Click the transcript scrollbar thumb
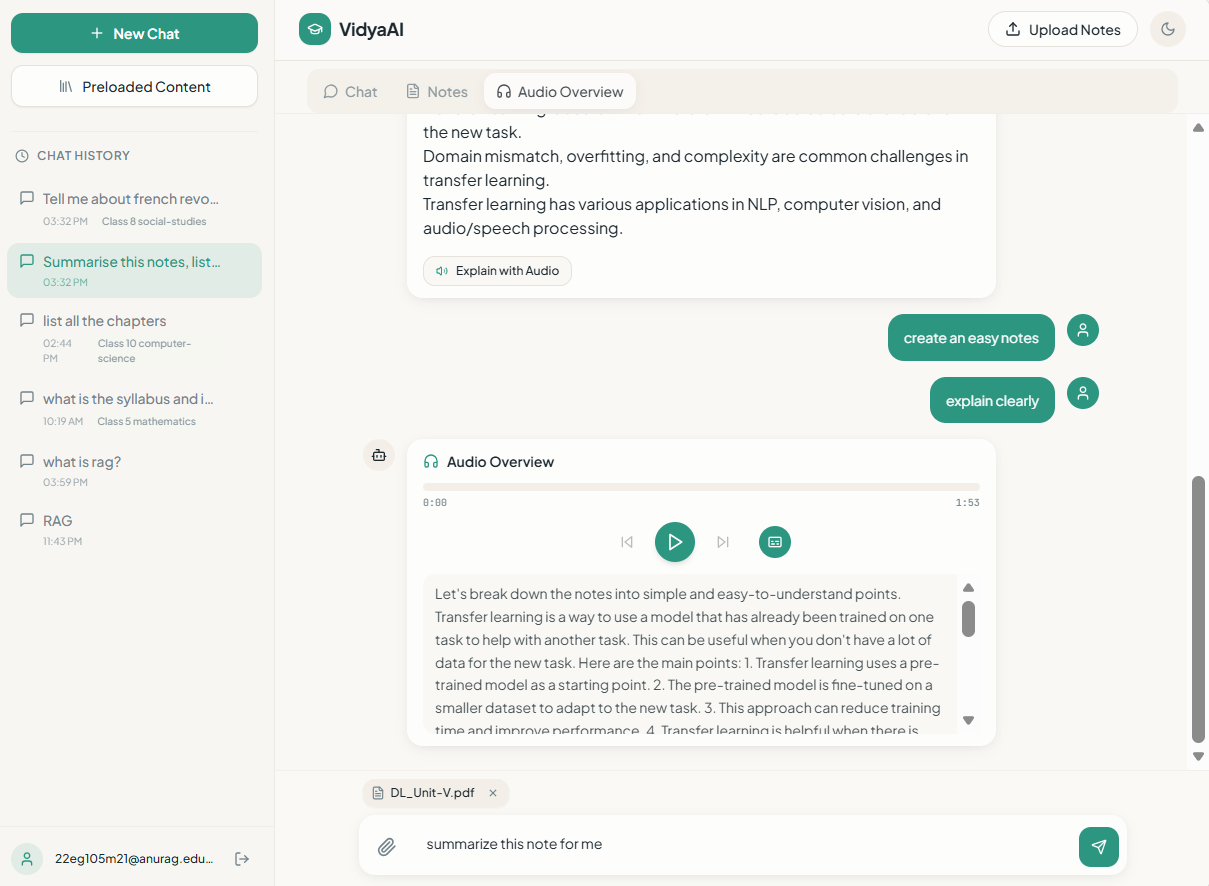 [968, 618]
